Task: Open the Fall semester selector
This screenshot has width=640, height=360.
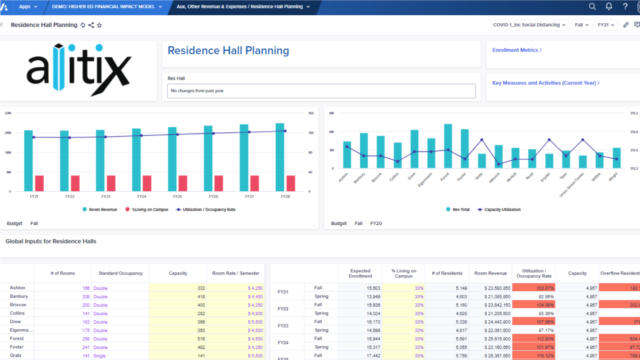Action: click(582, 25)
